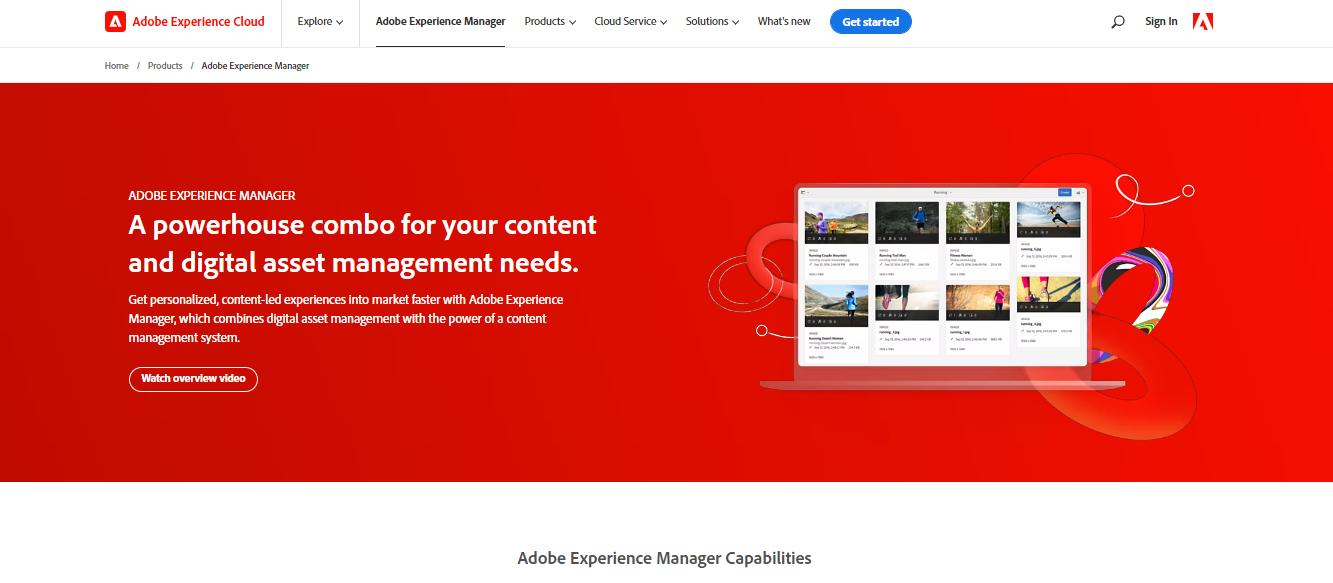1333x583 pixels.
Task: Click the Get started button
Action: (870, 20)
